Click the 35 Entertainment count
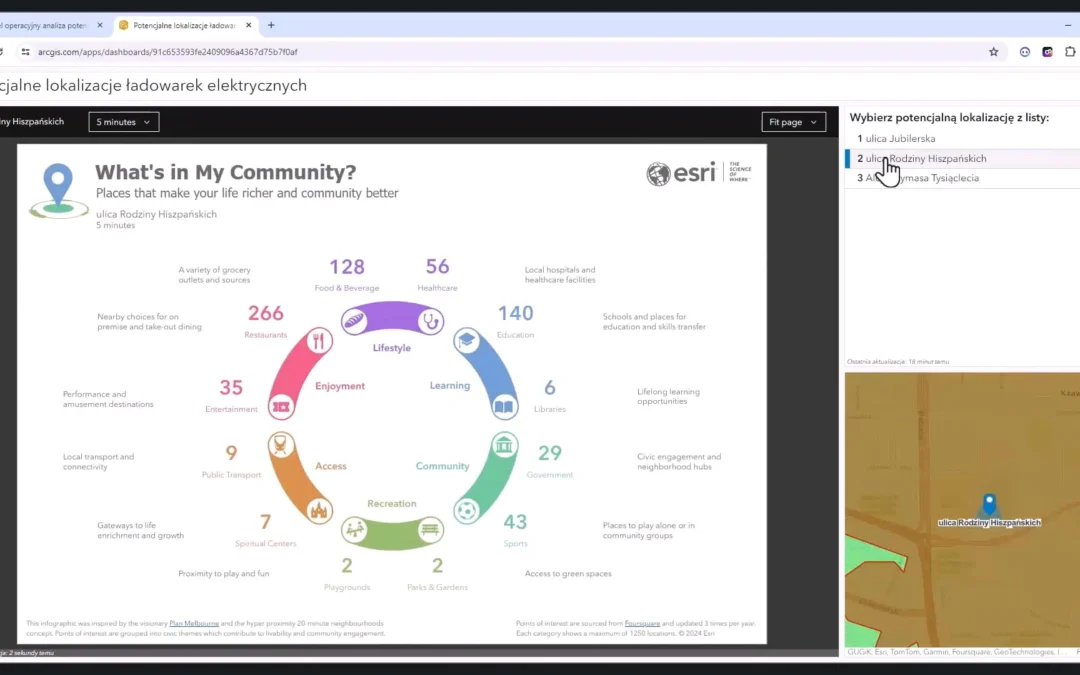The height and width of the screenshot is (675, 1080). pos(231,388)
